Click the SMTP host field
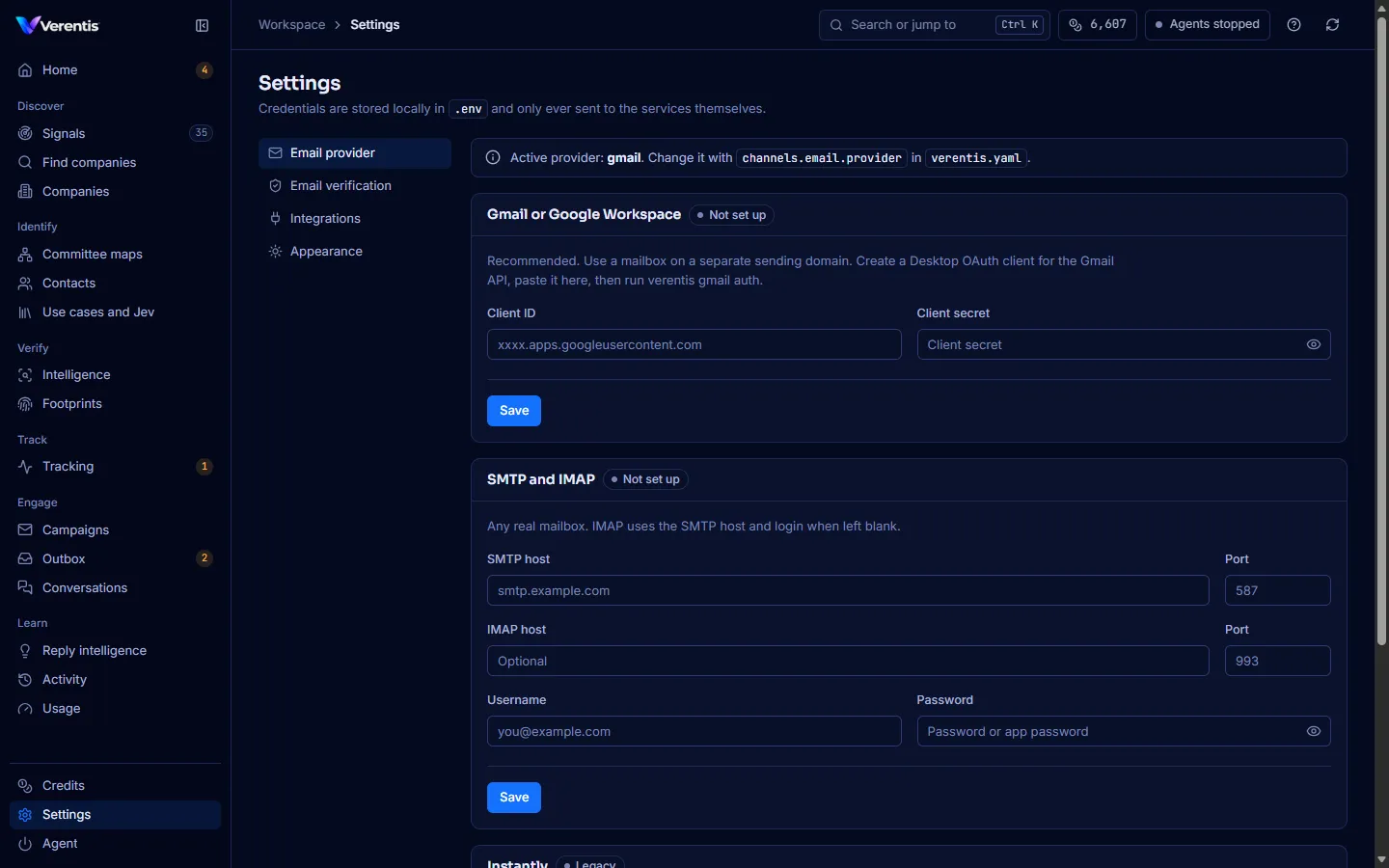This screenshot has height=868, width=1389. [x=848, y=590]
